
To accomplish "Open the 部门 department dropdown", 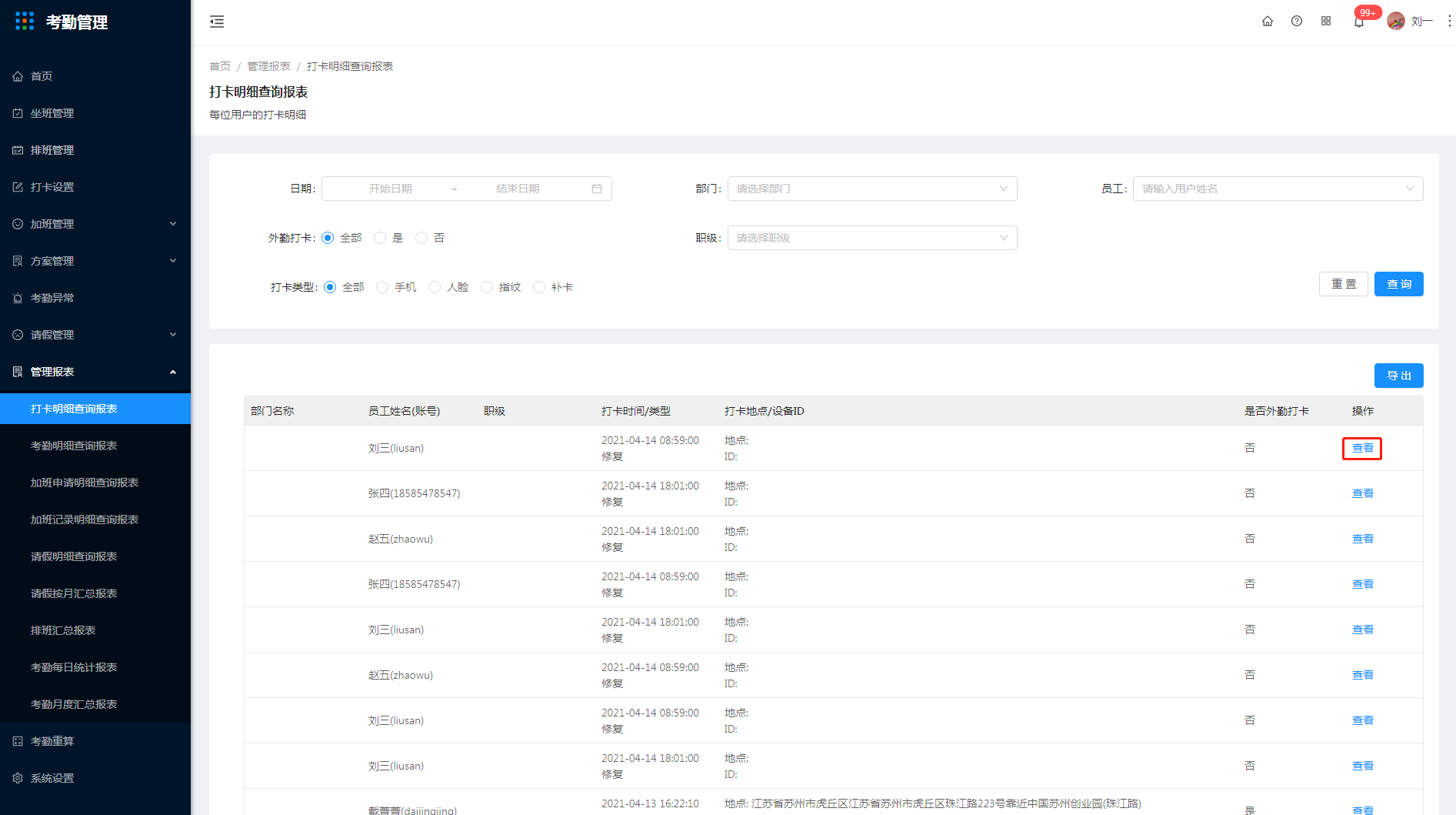I will tap(872, 189).
